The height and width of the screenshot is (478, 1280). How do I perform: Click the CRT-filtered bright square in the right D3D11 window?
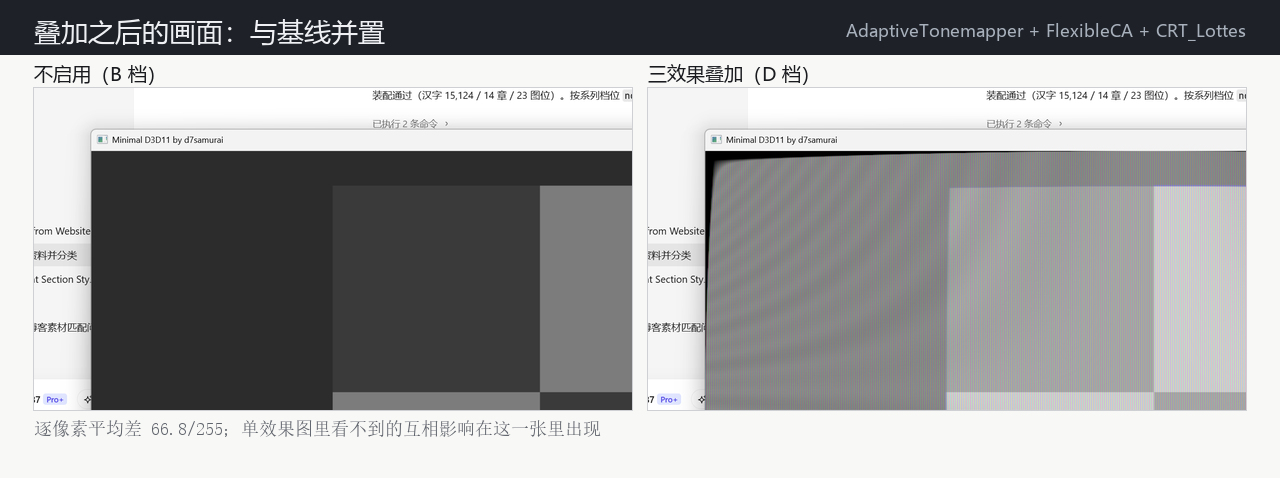point(1200,288)
